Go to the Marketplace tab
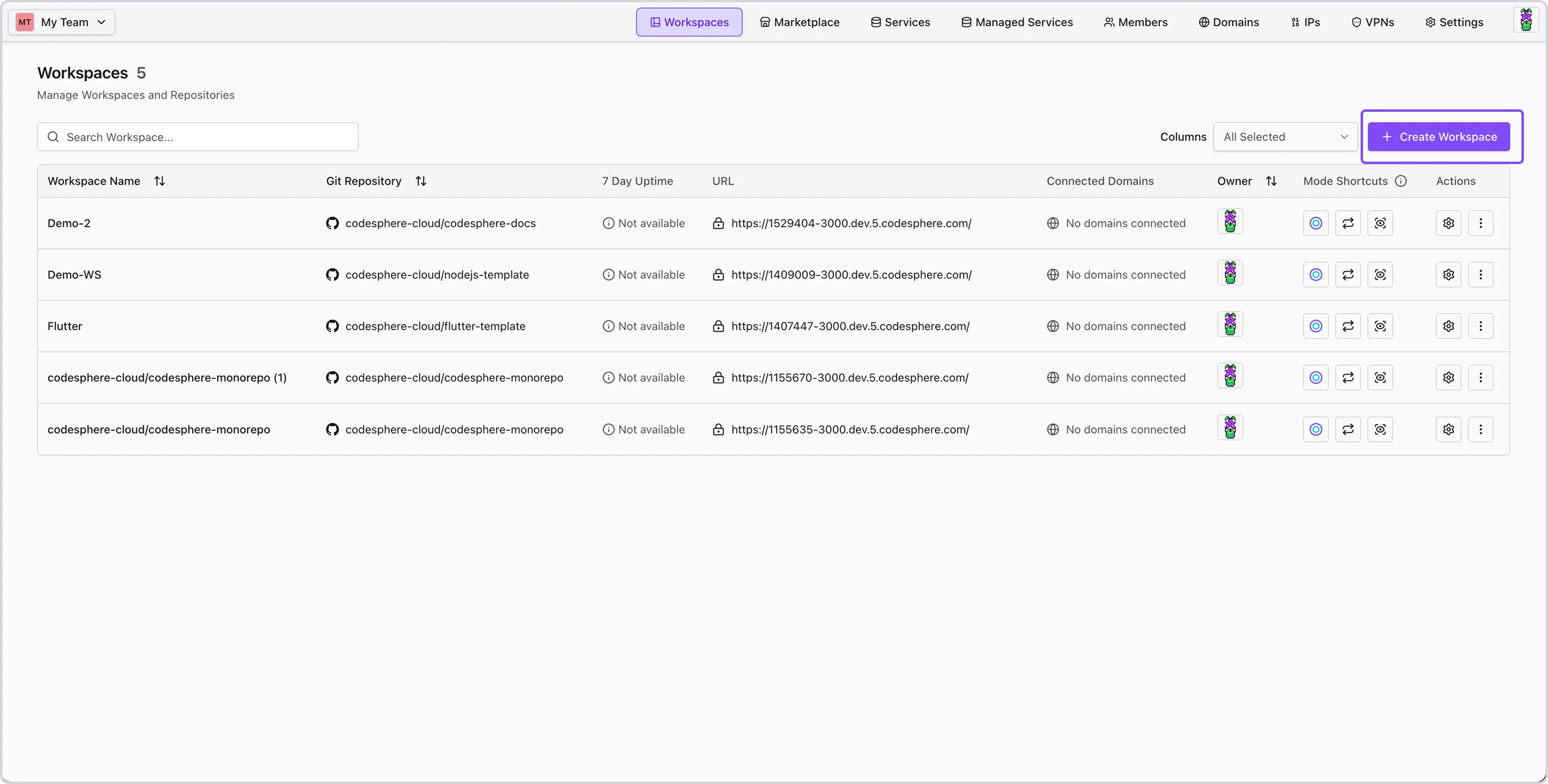The width and height of the screenshot is (1548, 784). tap(799, 22)
